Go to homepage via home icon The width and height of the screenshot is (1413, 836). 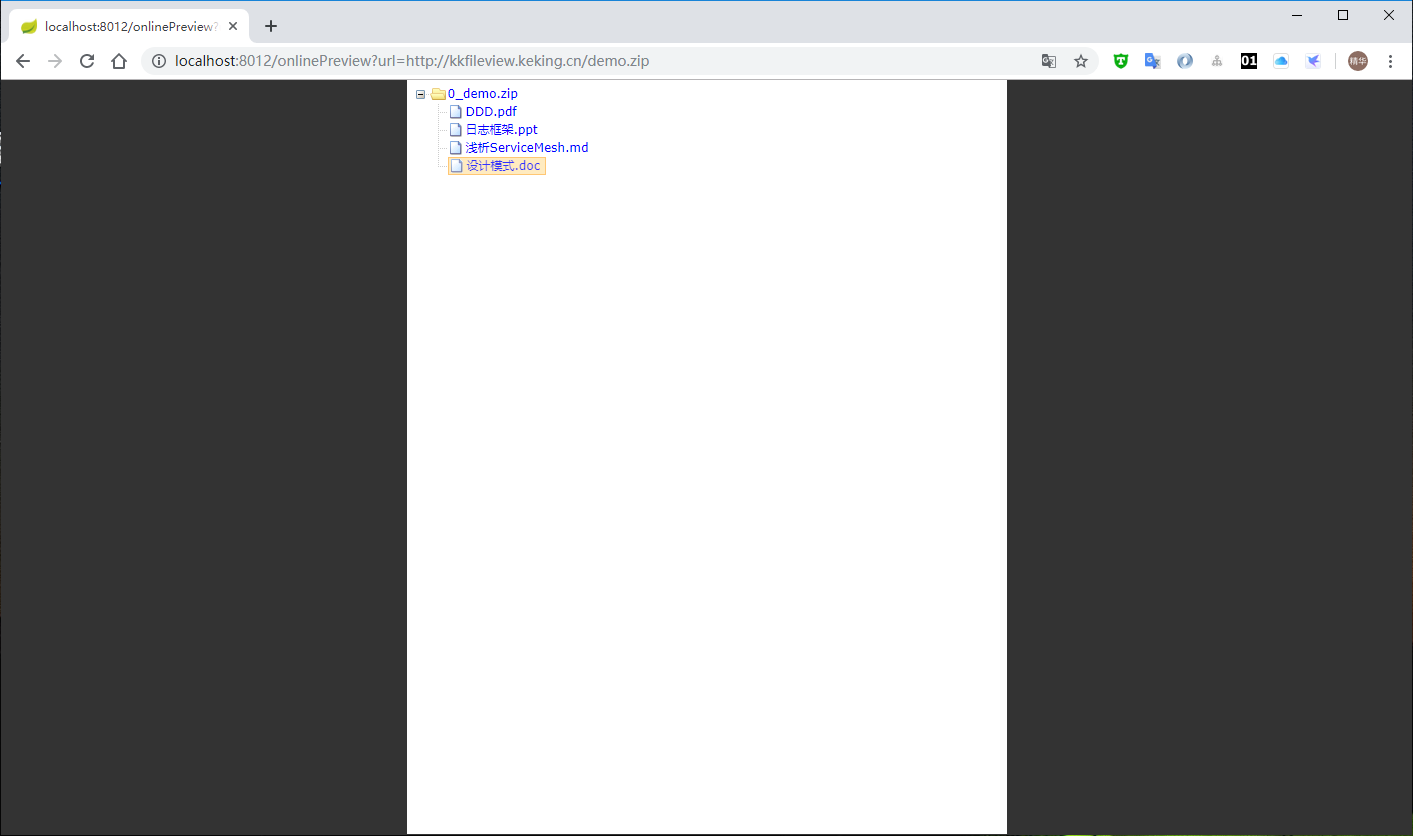click(119, 60)
